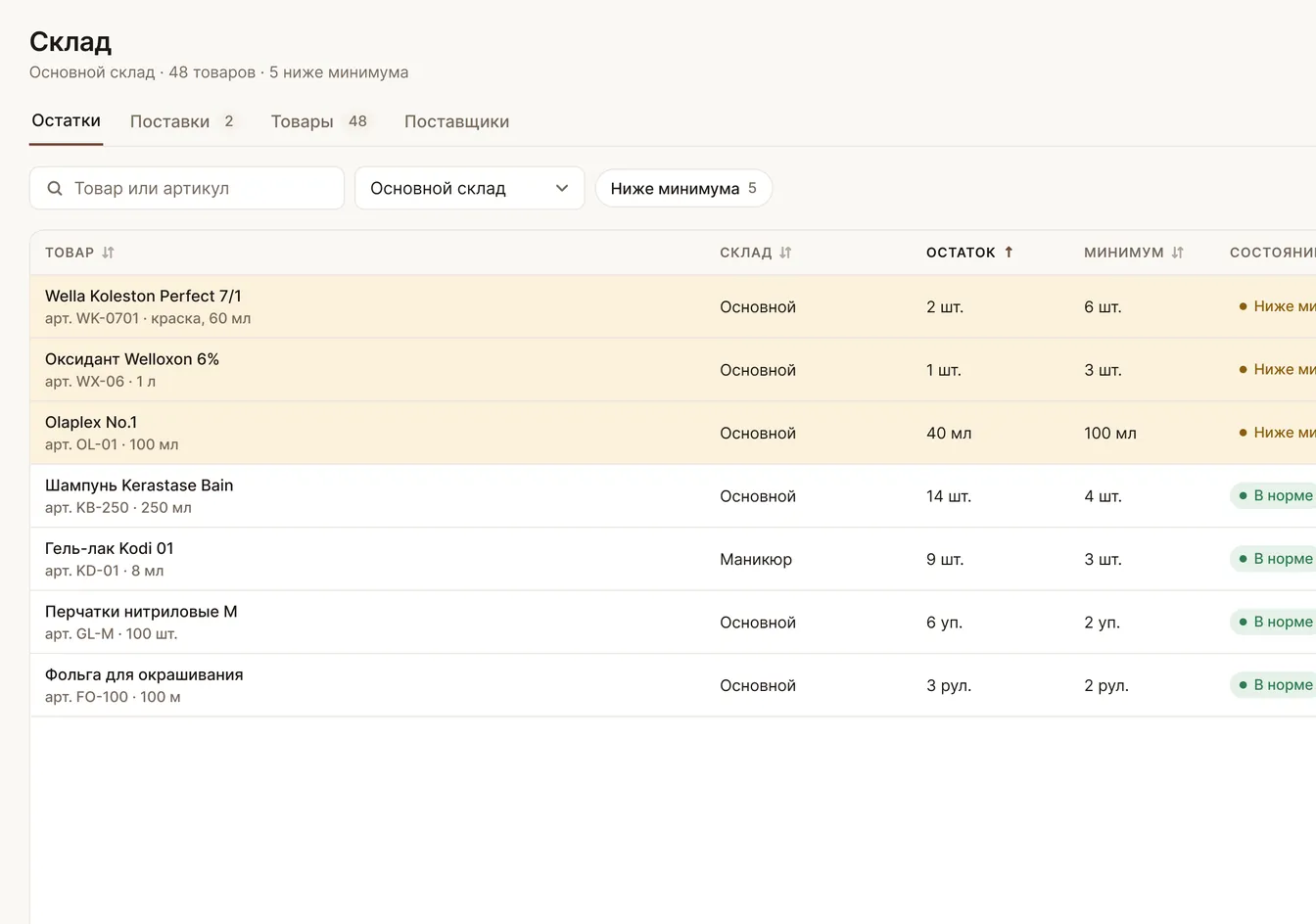Sort by Товар column arrows icon

[x=108, y=253]
